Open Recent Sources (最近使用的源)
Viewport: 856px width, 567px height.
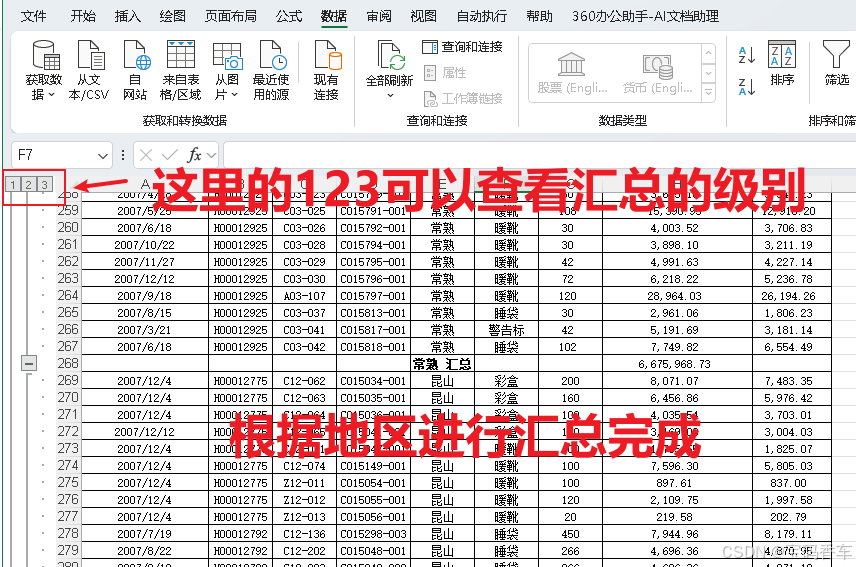[271, 70]
